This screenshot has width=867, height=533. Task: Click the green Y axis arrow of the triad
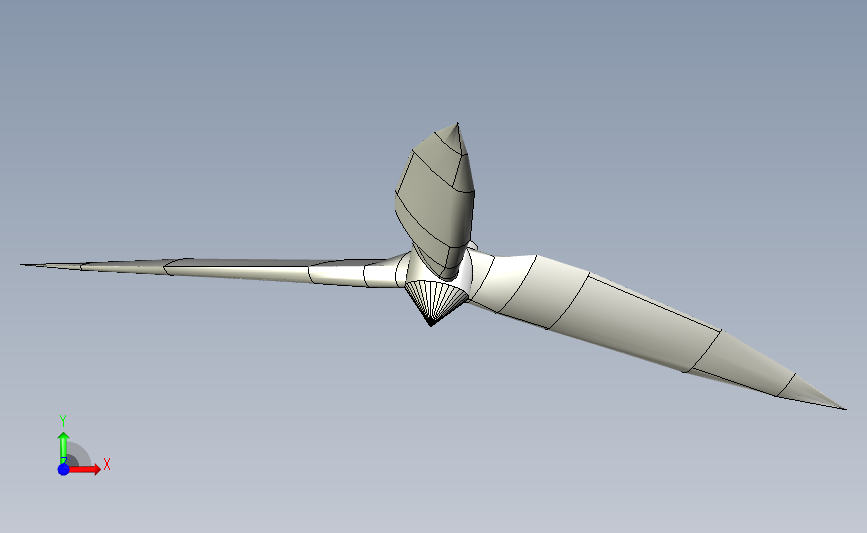[x=64, y=448]
